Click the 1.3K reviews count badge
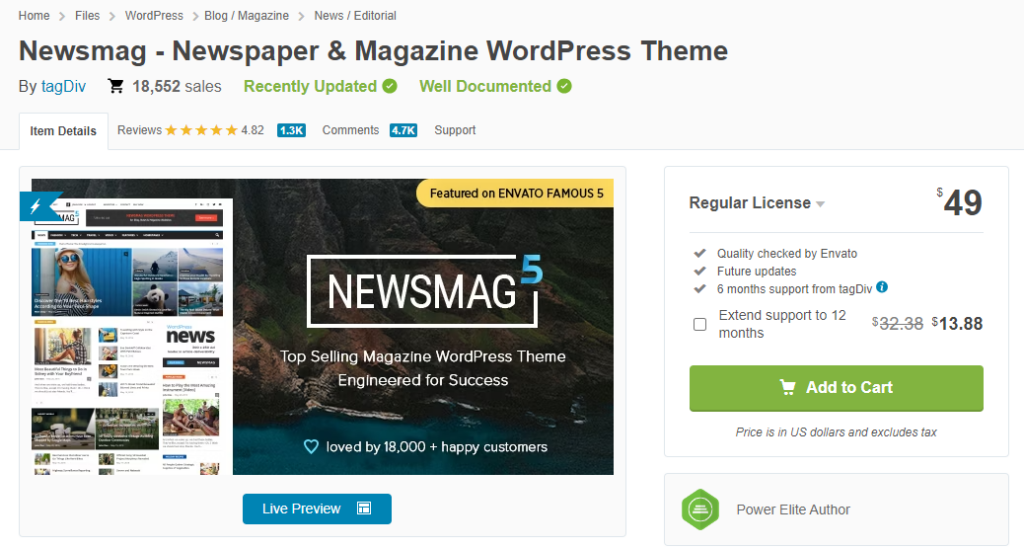The image size is (1024, 548). point(291,130)
